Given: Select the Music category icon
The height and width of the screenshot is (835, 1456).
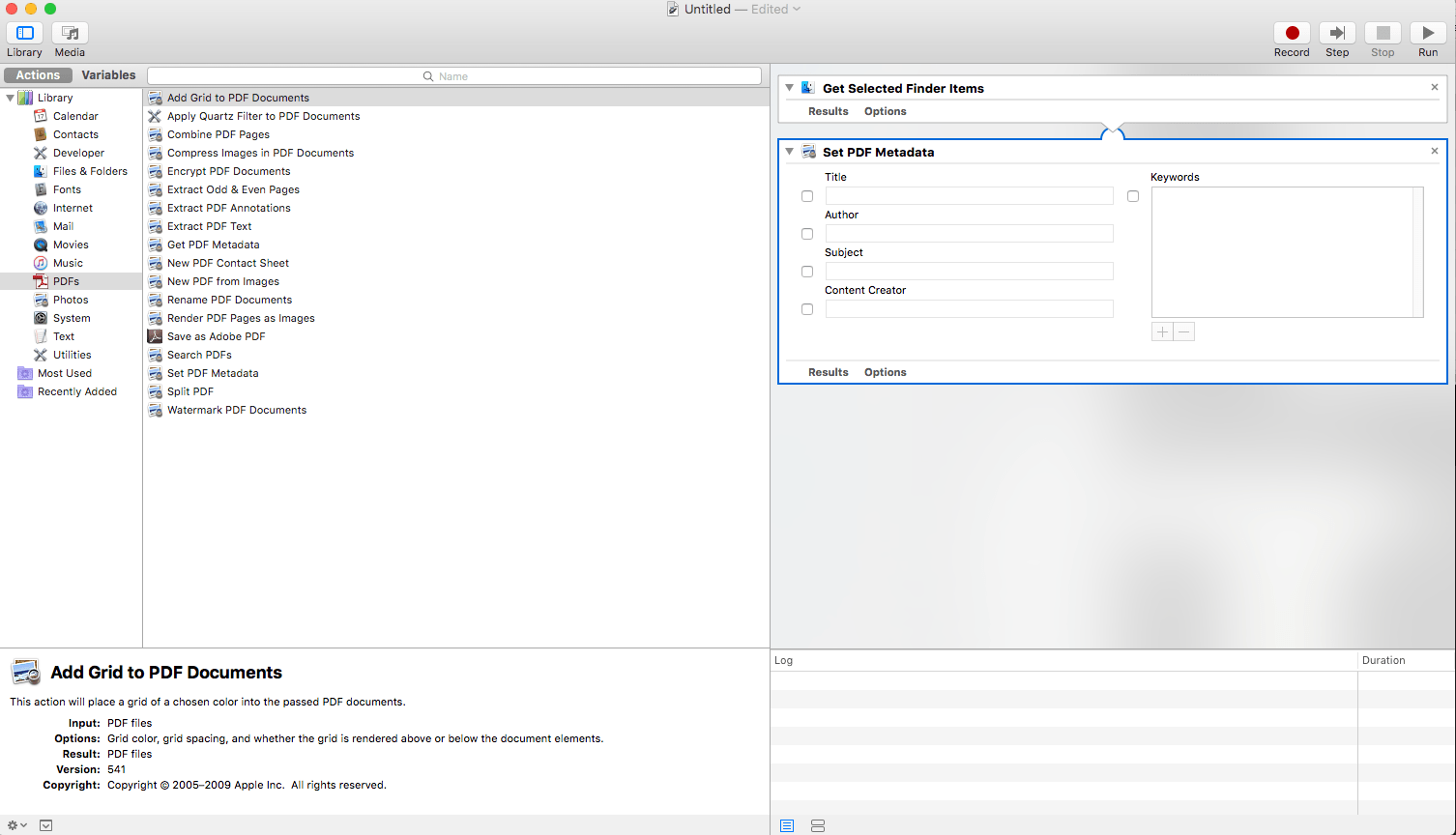Looking at the screenshot, I should [x=41, y=263].
